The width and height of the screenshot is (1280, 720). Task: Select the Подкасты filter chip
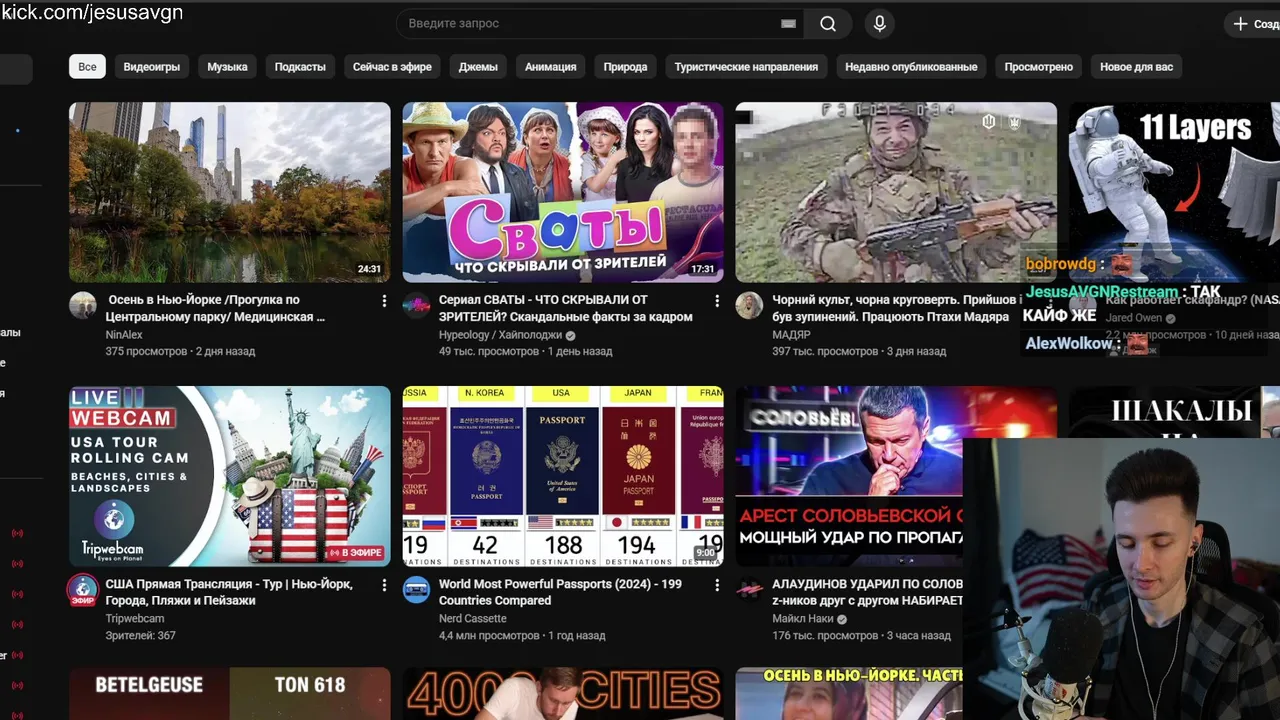(x=300, y=67)
